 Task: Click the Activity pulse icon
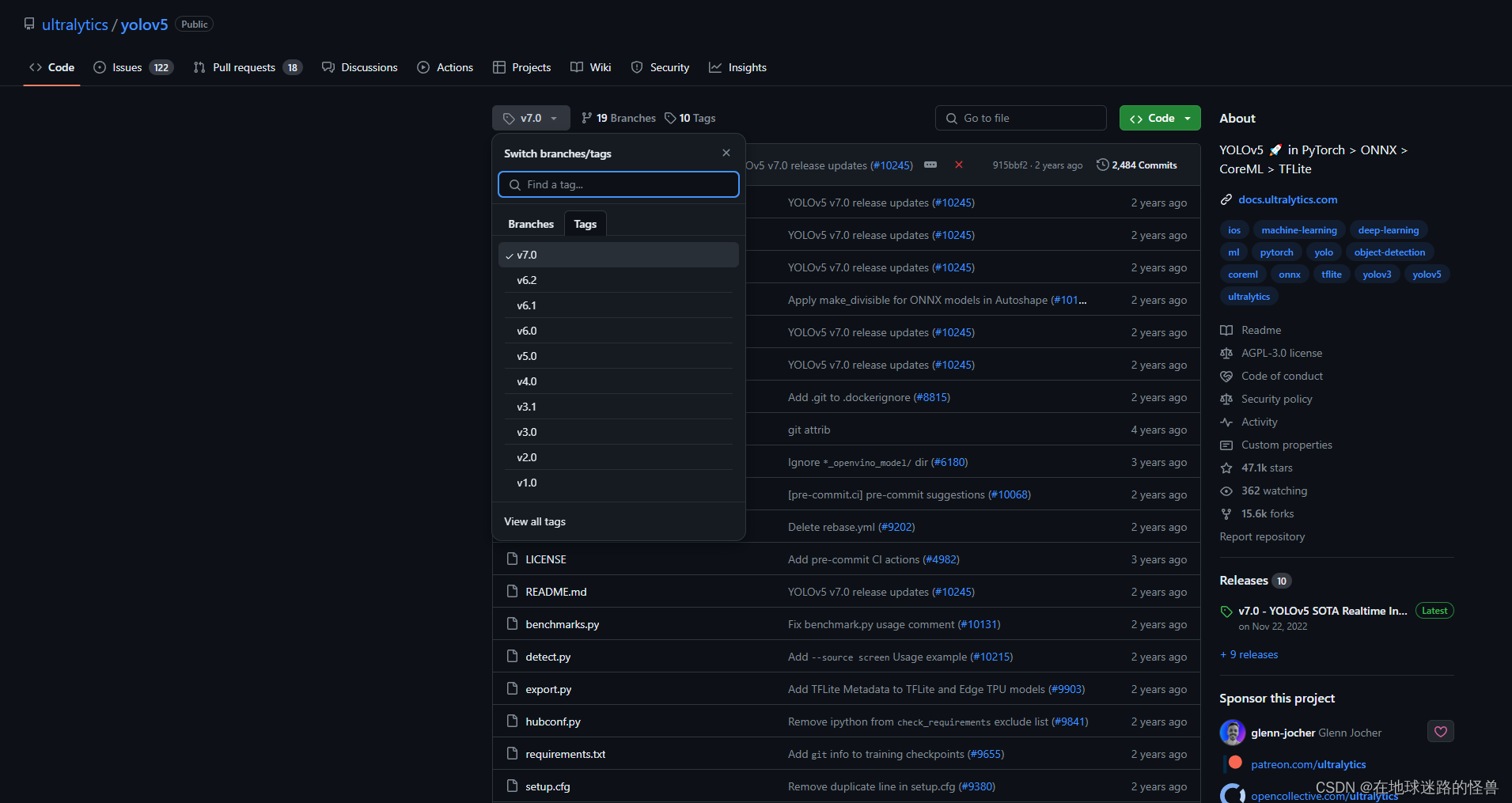pyautogui.click(x=1226, y=422)
